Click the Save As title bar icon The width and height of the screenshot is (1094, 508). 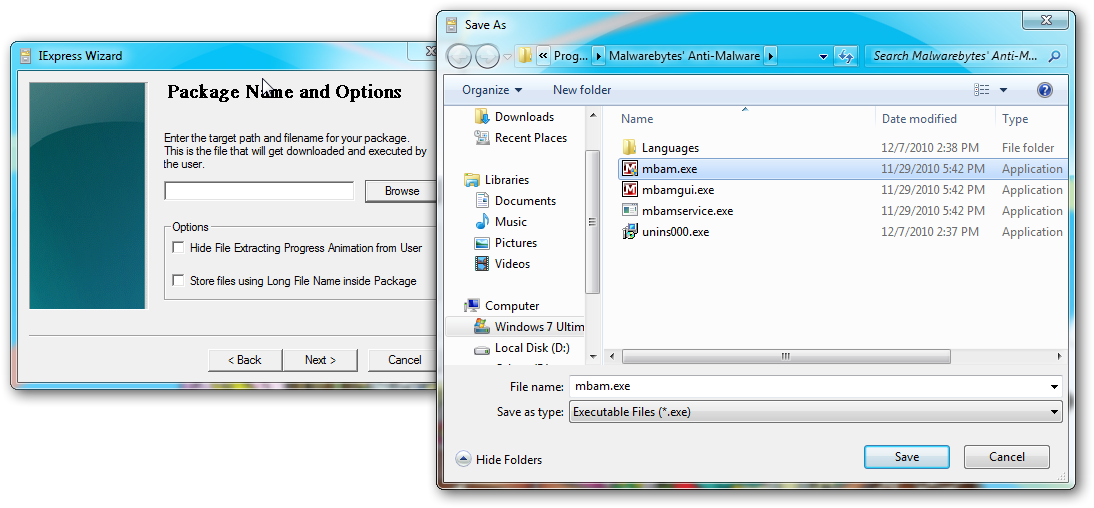click(x=451, y=24)
